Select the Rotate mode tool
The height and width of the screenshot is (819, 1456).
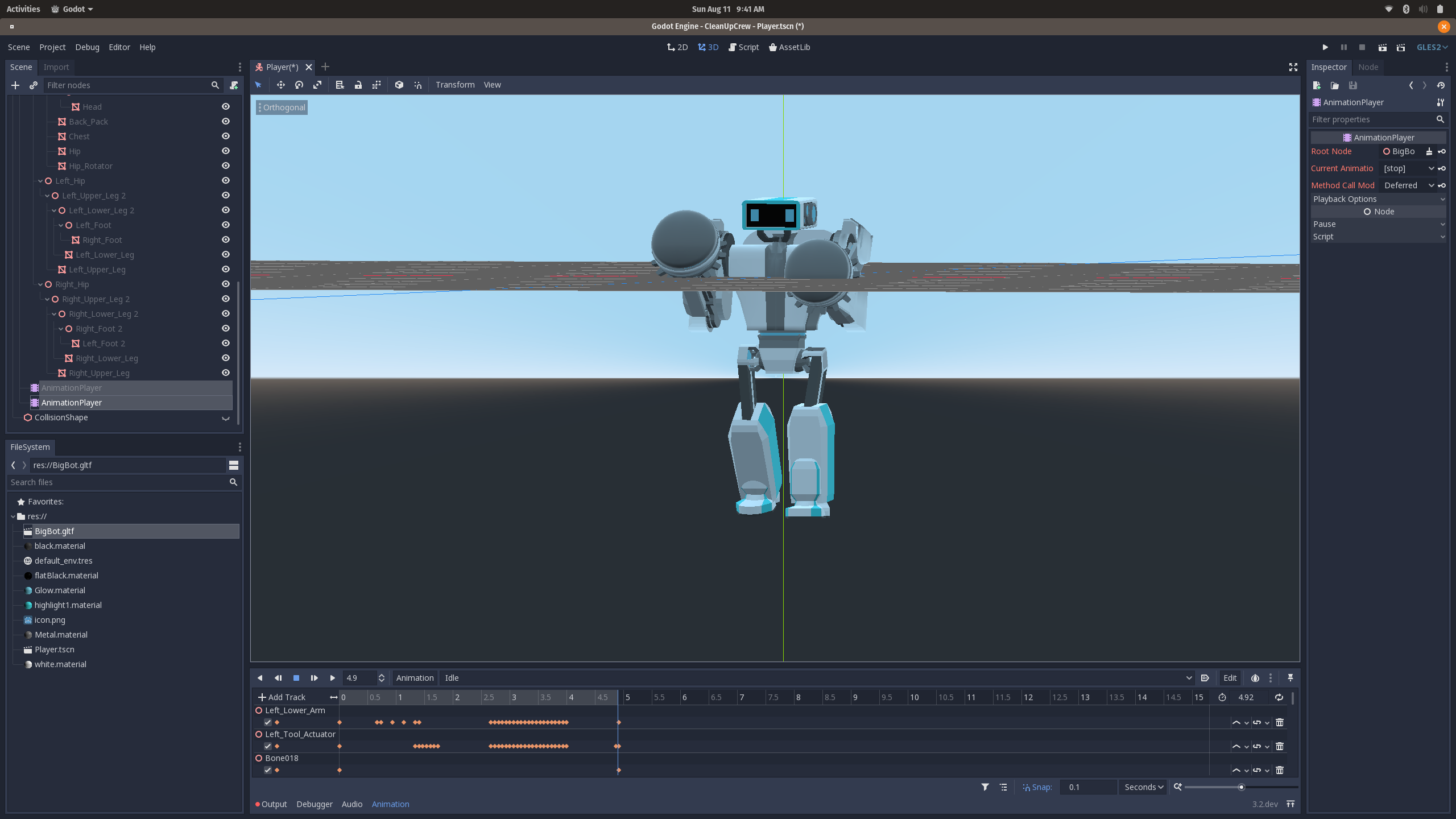coord(299,85)
